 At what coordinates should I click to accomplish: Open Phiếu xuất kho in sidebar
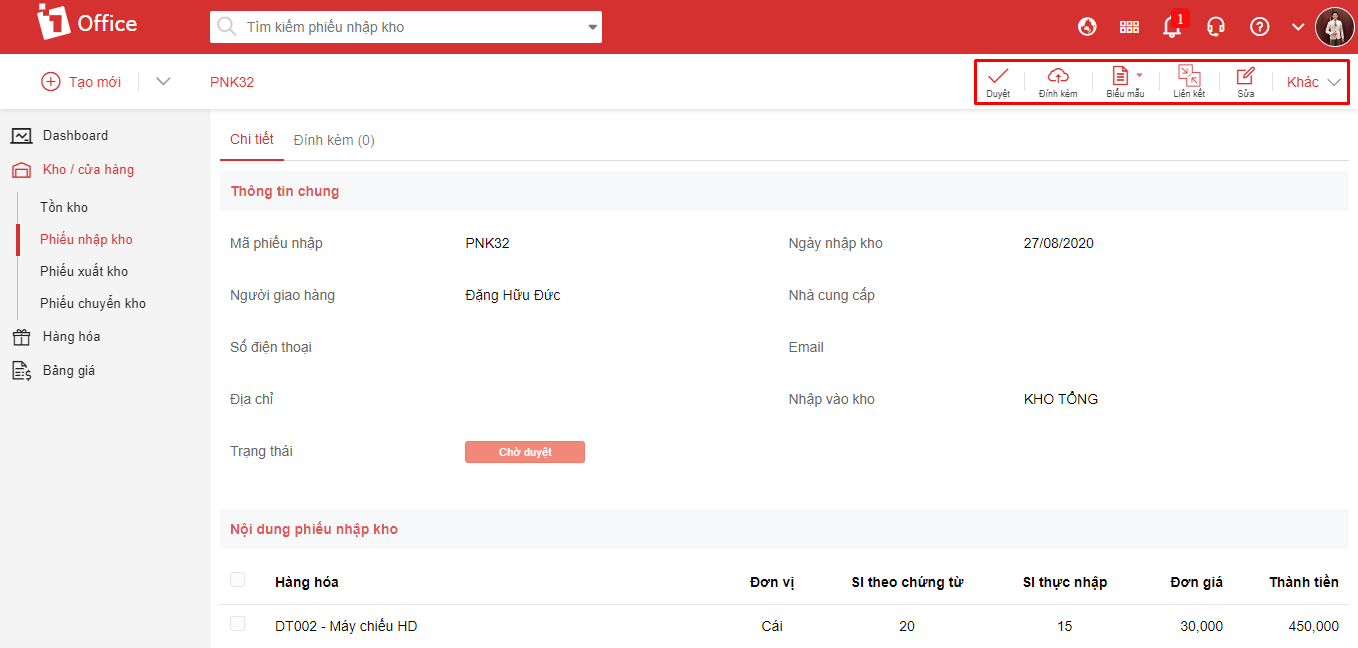(84, 272)
